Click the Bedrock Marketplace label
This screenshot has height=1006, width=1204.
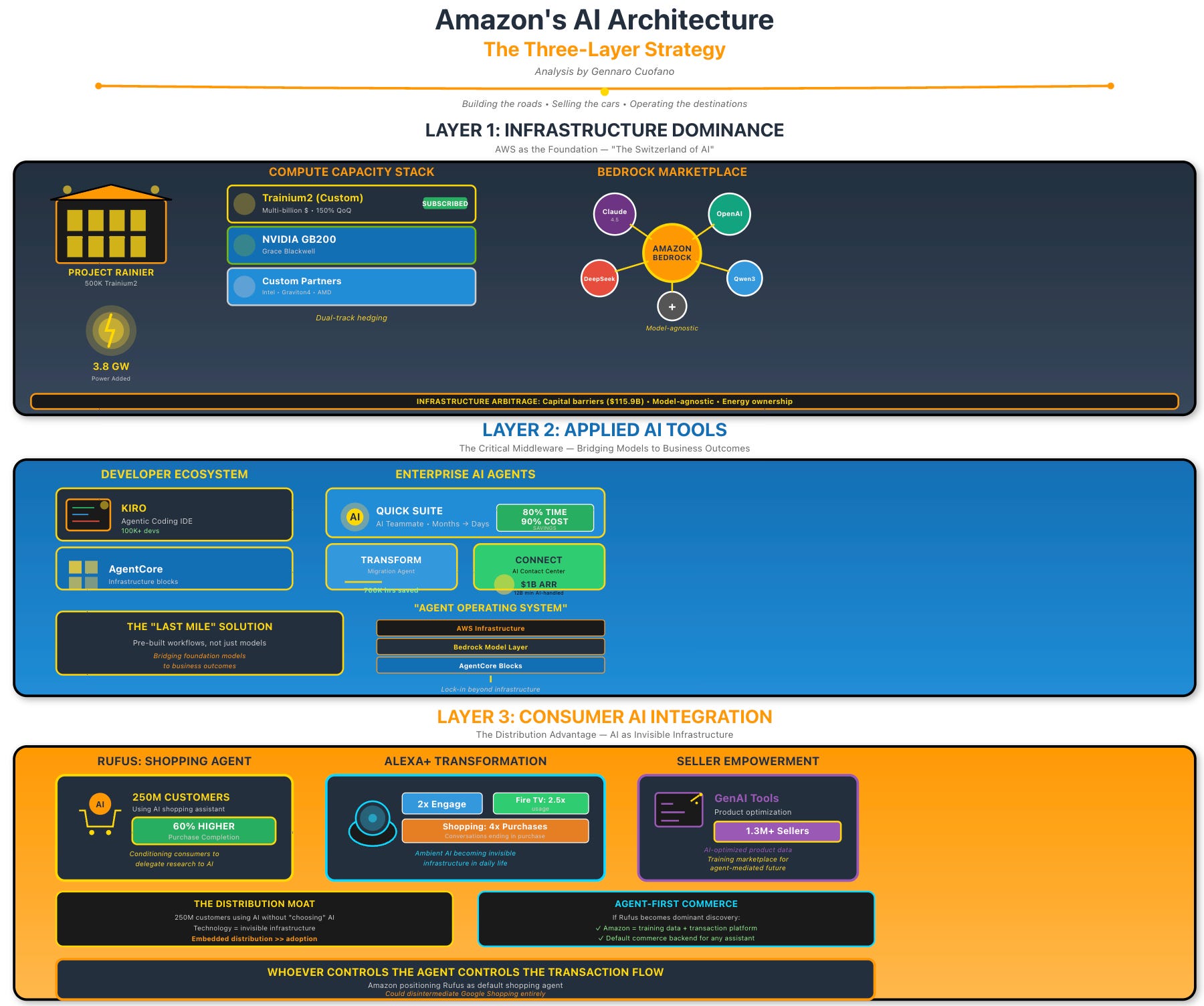tap(672, 172)
